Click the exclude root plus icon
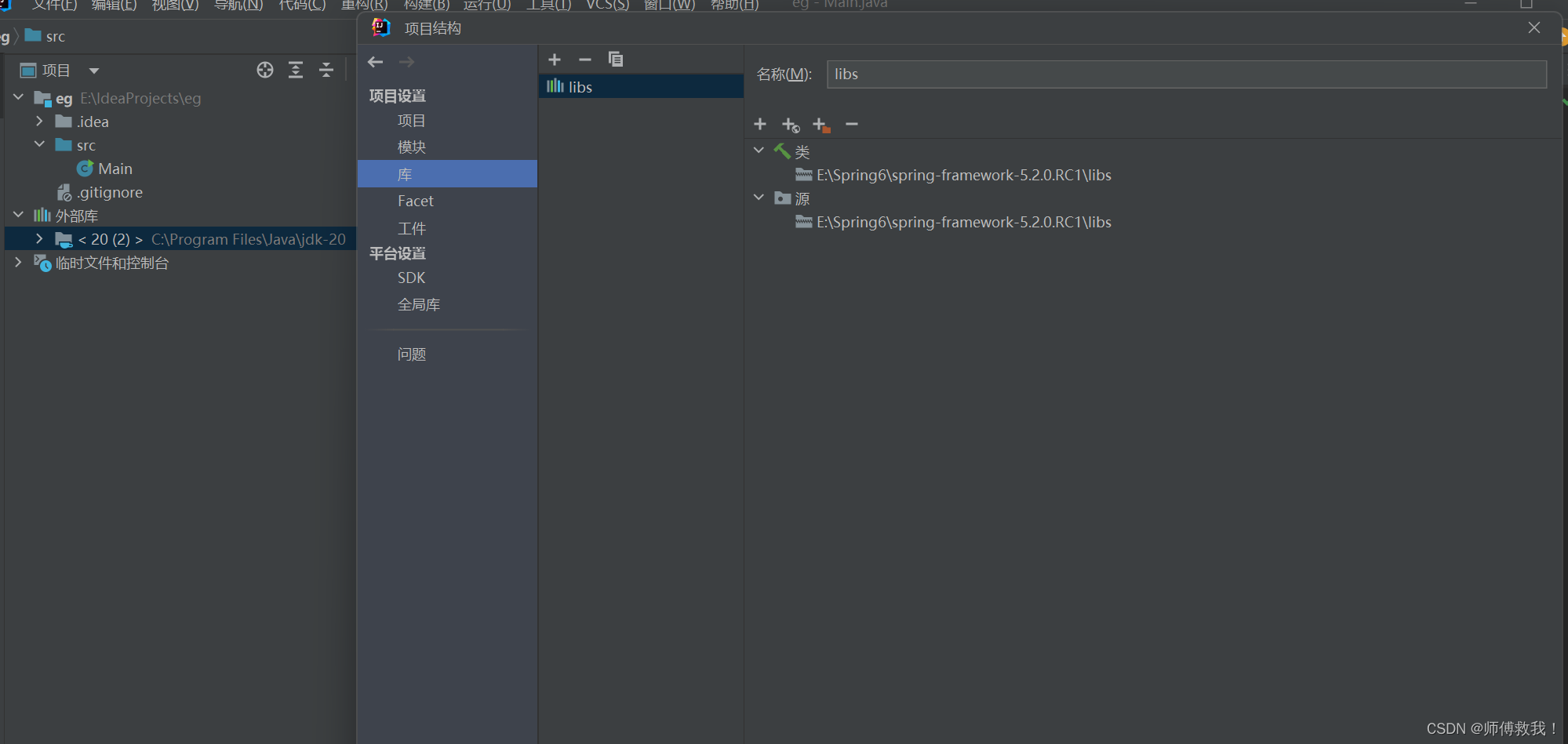The image size is (1568, 744). coord(821,125)
